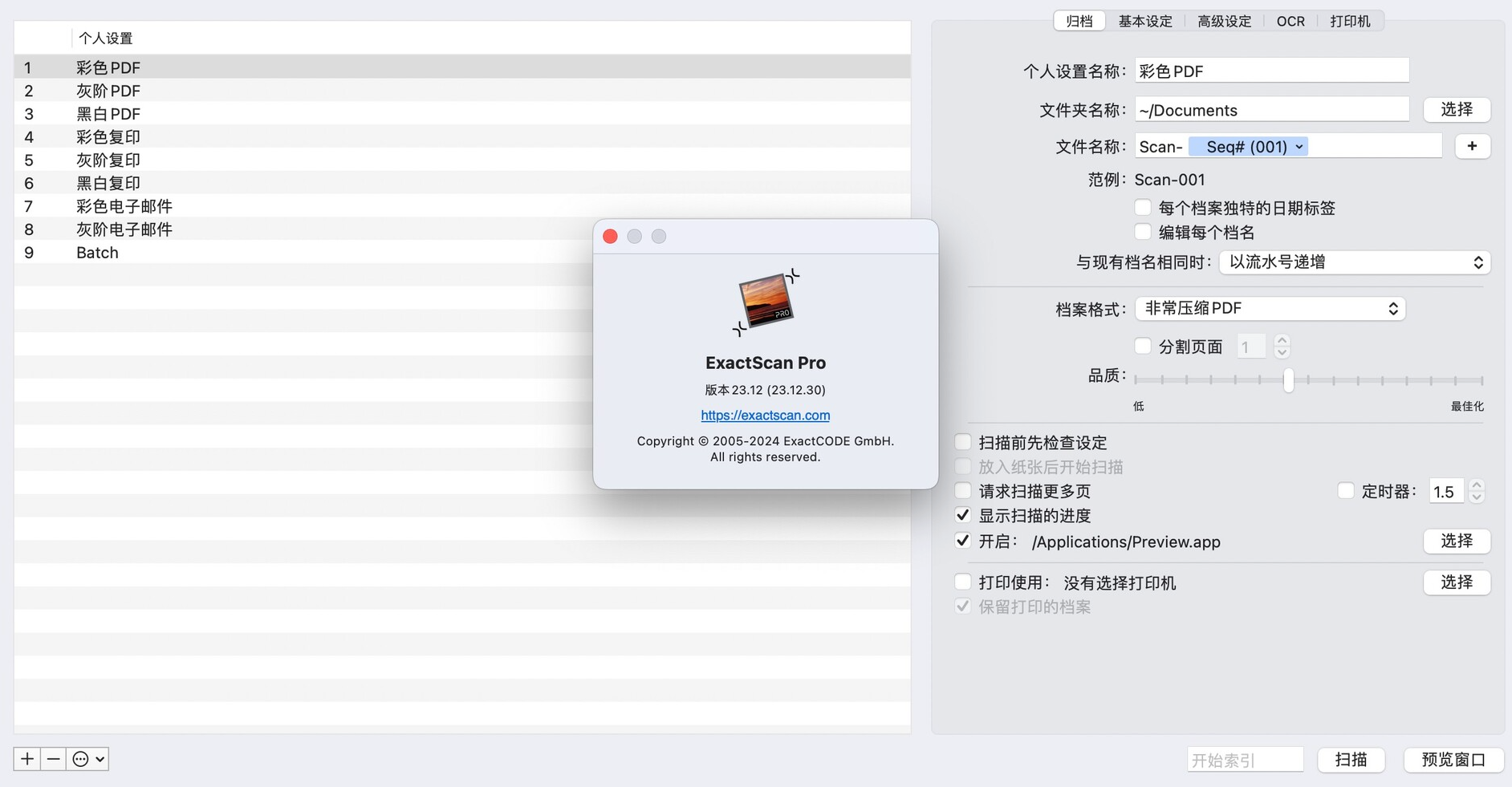1512x787 pixels.
Task: Open the ellipsis actions menu below list
Action: pyautogui.click(x=87, y=759)
